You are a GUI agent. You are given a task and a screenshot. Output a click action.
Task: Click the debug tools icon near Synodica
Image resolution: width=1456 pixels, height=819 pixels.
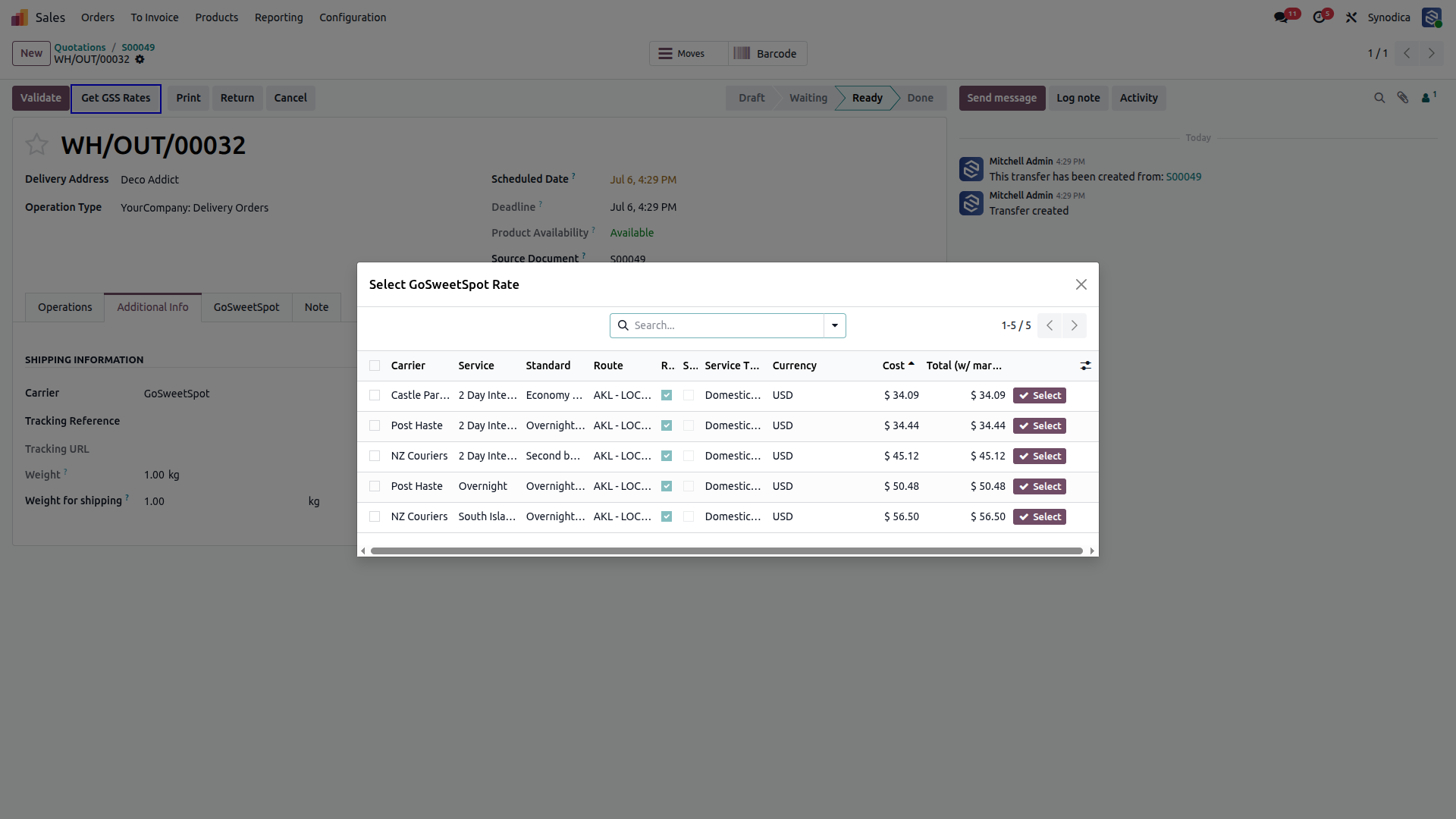click(1351, 17)
